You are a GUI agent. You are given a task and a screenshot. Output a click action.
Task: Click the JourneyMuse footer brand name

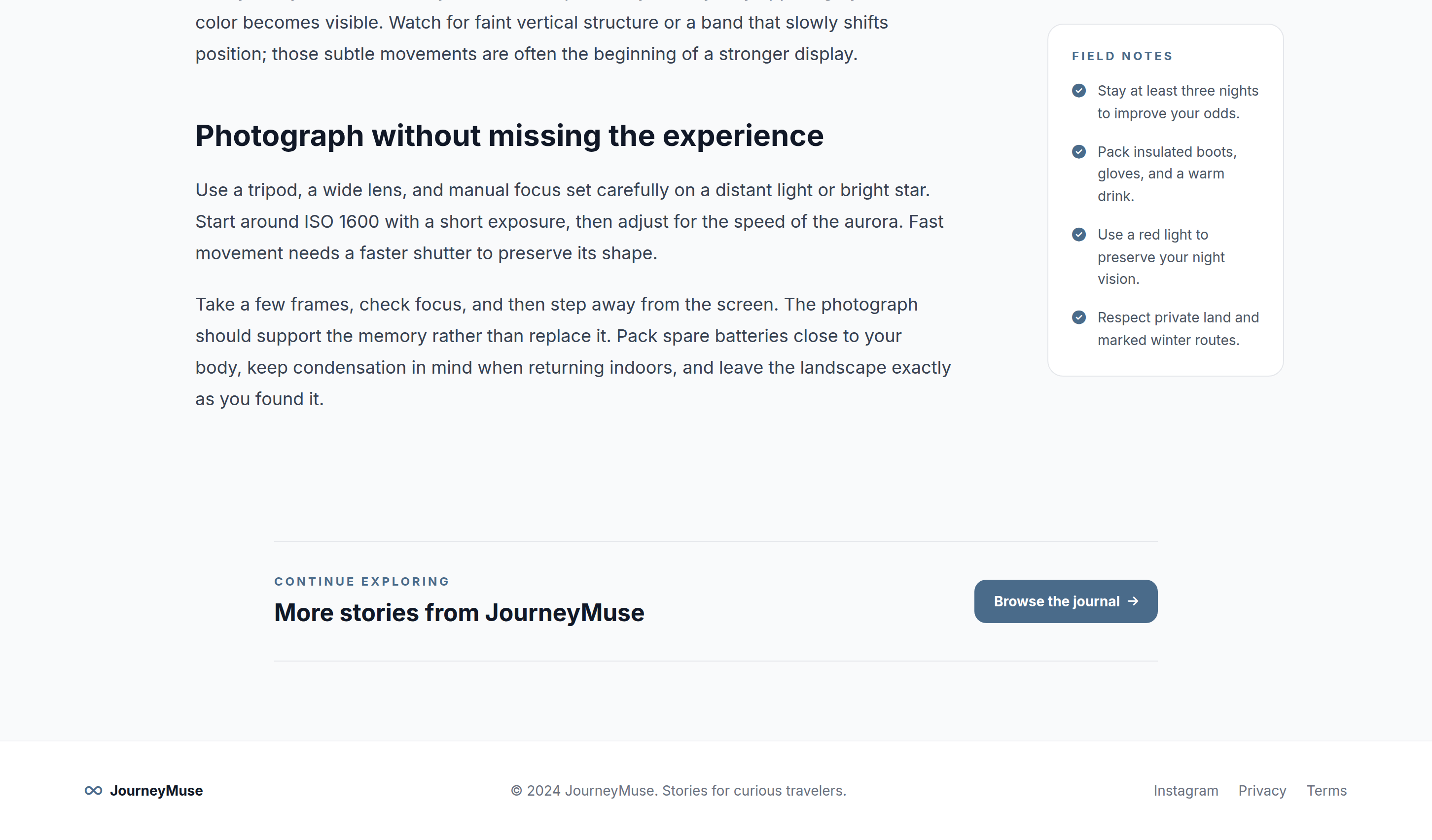click(156, 791)
